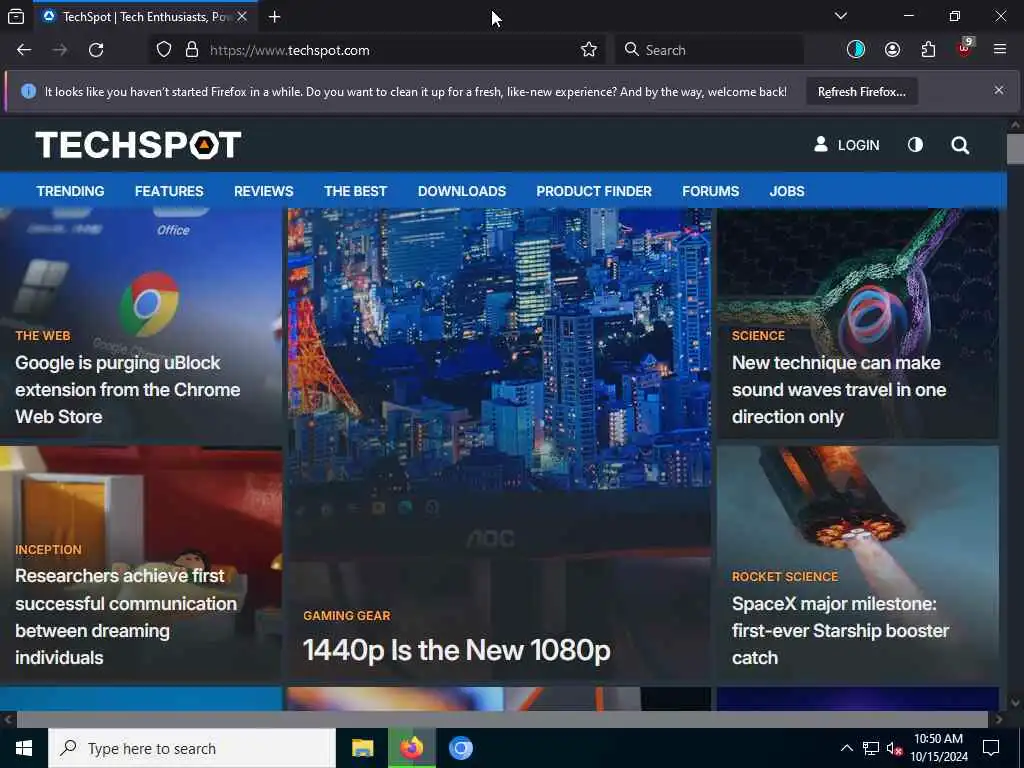The width and height of the screenshot is (1024, 768).
Task: Open the tracking protection shield icon
Action: tap(164, 50)
